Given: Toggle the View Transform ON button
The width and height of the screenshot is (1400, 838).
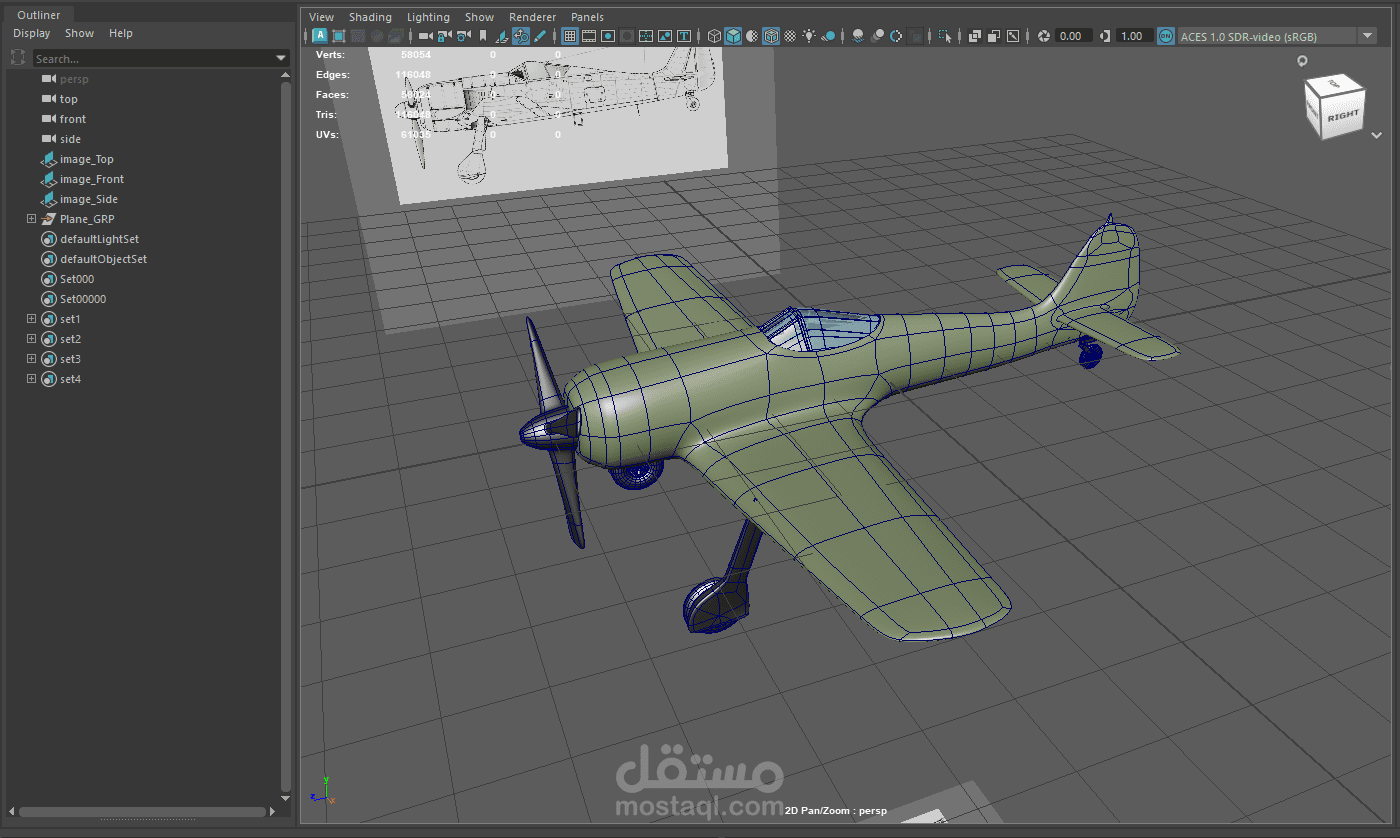Looking at the screenshot, I should tap(1166, 36).
